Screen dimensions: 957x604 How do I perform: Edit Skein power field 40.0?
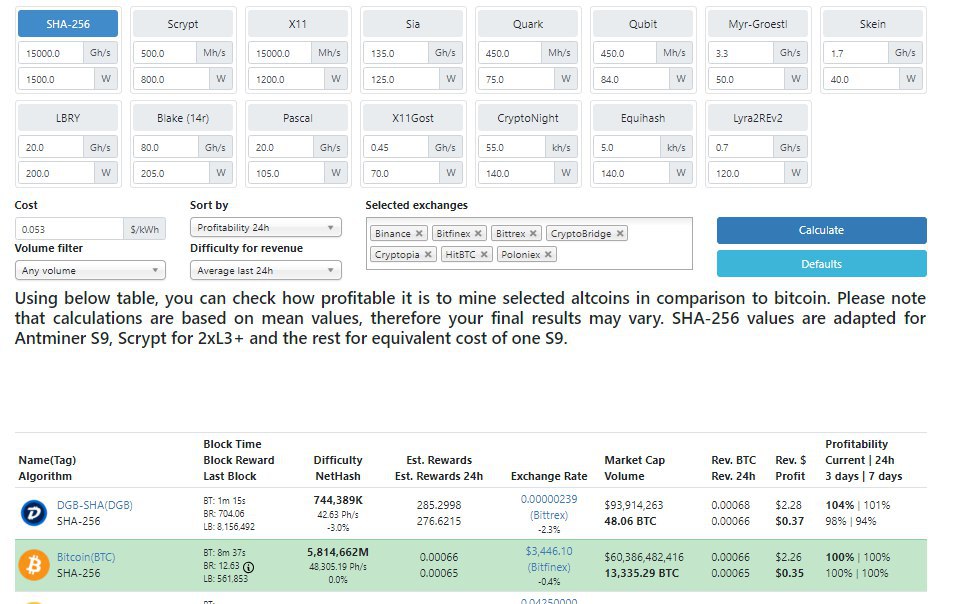pyautogui.click(x=861, y=79)
